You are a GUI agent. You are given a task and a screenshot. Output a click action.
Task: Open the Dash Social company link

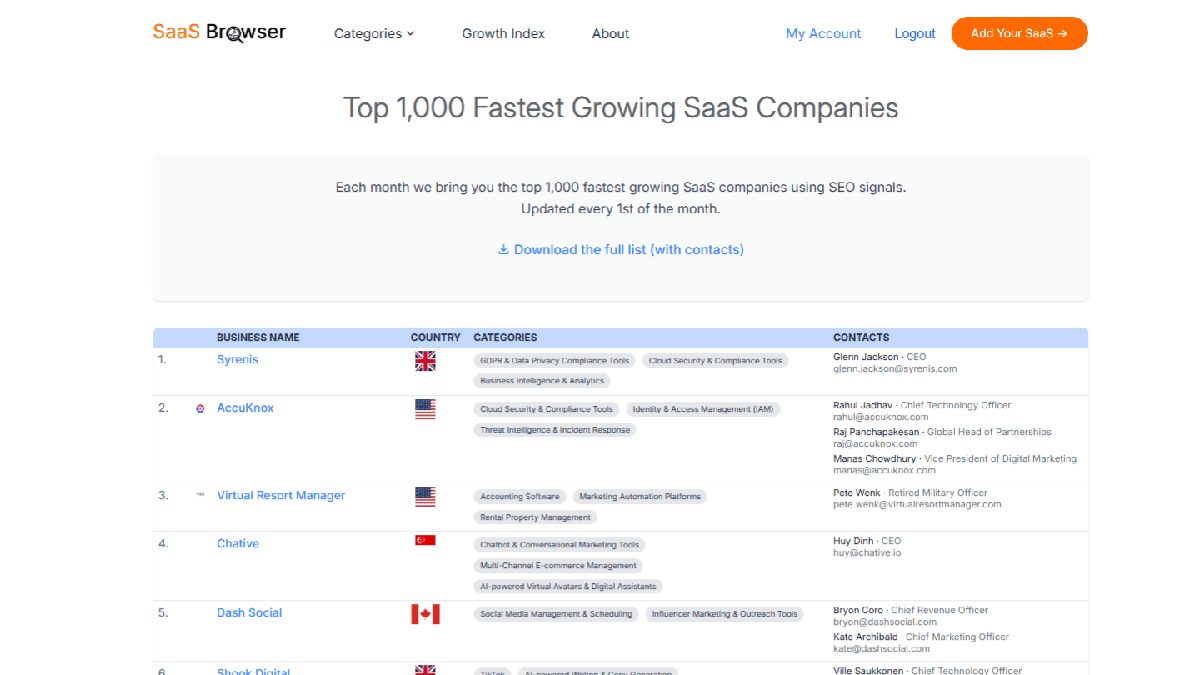[249, 613]
